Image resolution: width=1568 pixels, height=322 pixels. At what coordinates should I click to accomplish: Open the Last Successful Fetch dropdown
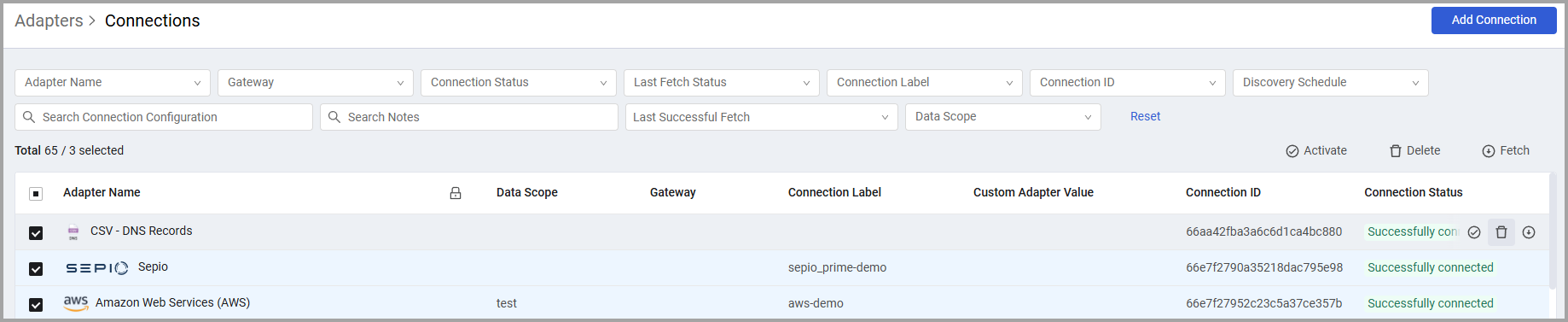(761, 117)
